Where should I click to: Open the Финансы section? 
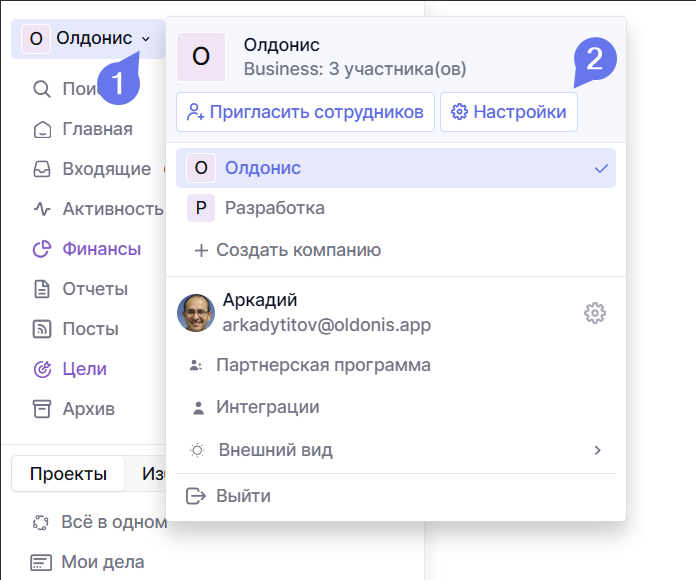click(100, 249)
